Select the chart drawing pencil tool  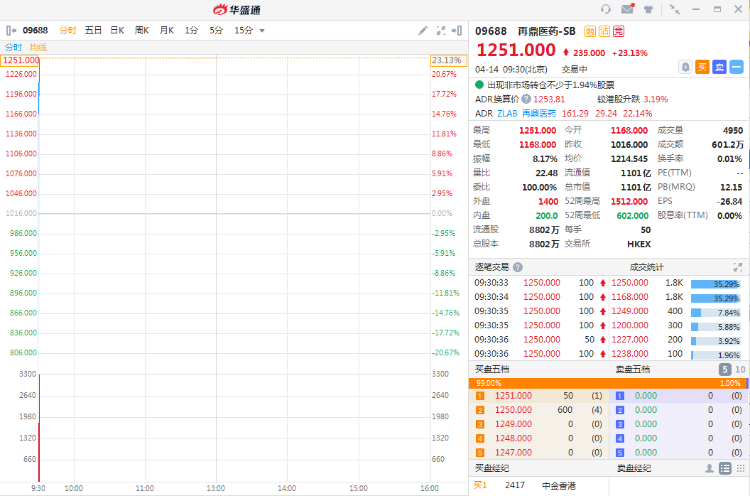point(423,31)
